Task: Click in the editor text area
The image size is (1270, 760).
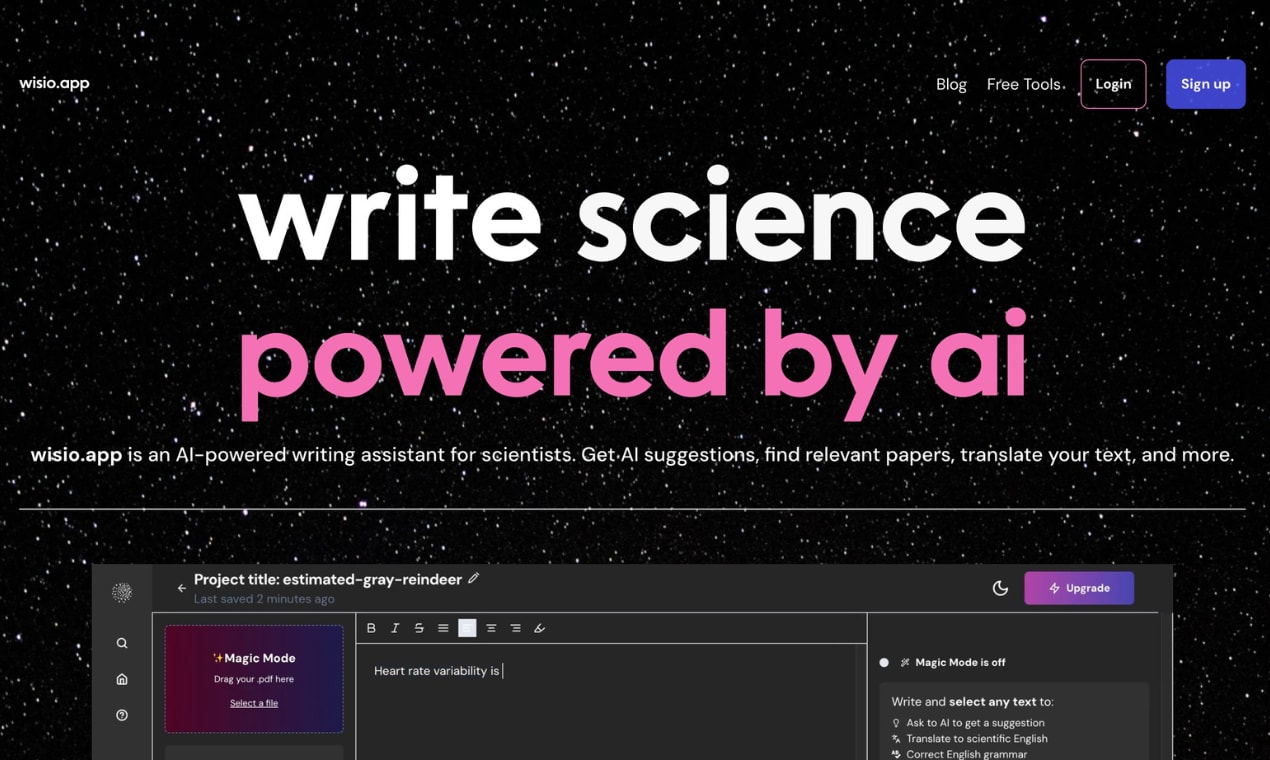Action: [611, 701]
